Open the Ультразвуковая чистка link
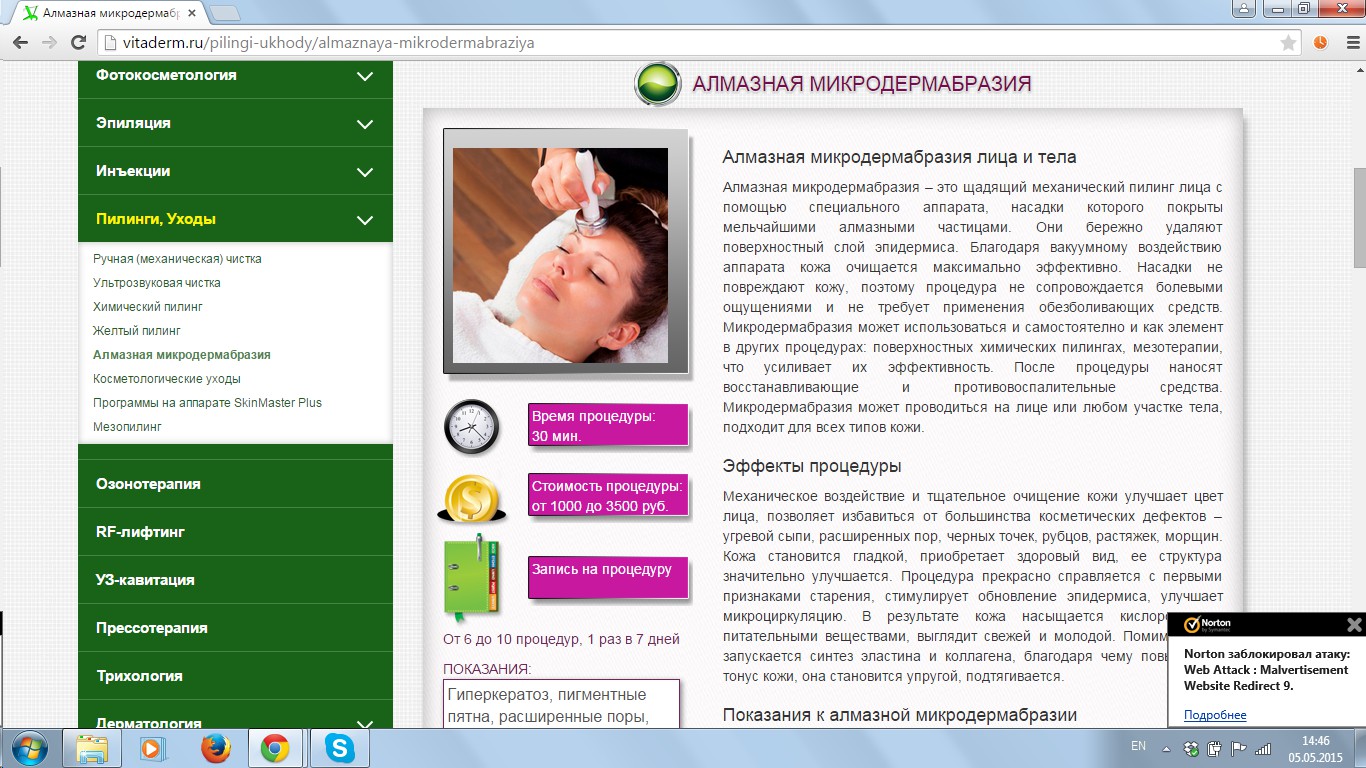This screenshot has width=1366, height=768. tap(157, 283)
